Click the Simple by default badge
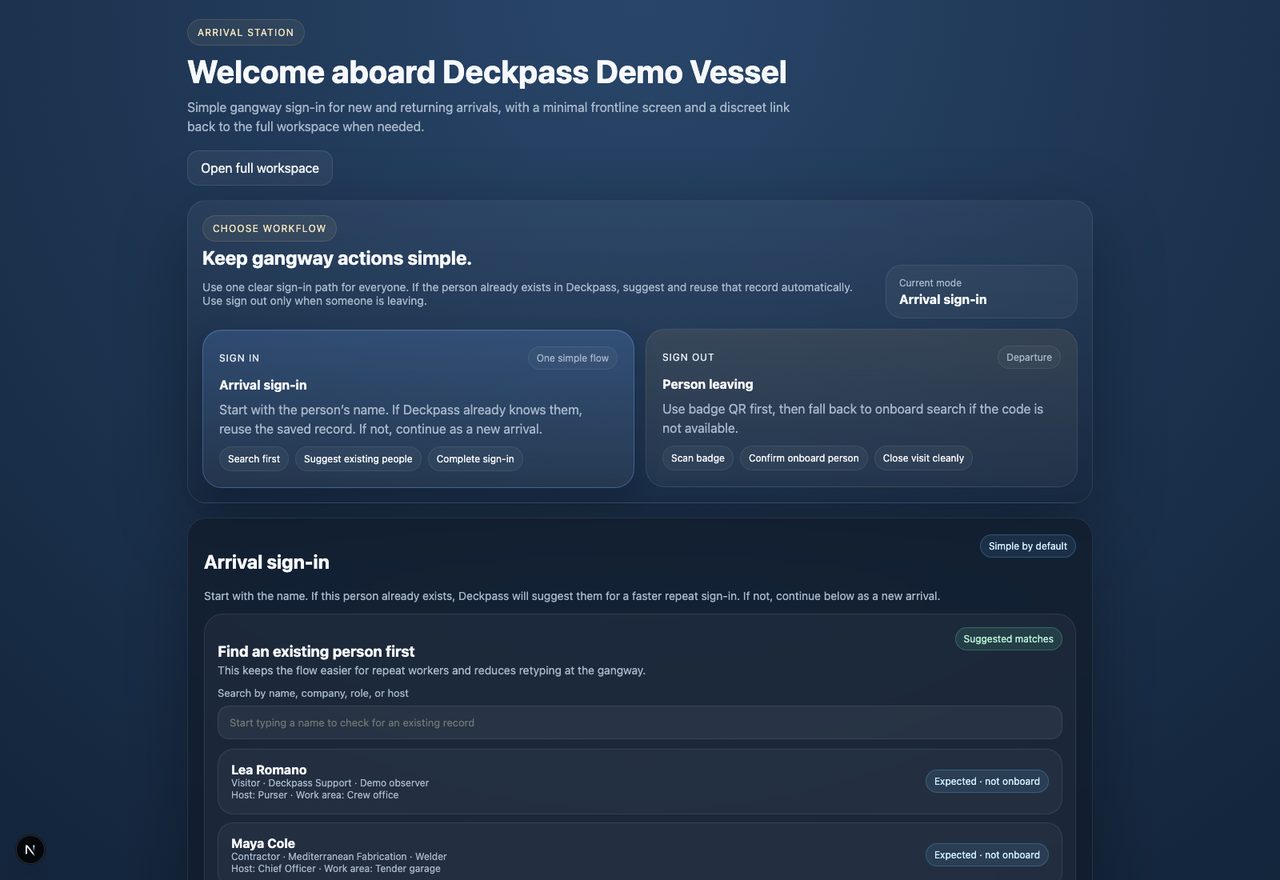Viewport: 1280px width, 880px height. [1028, 546]
